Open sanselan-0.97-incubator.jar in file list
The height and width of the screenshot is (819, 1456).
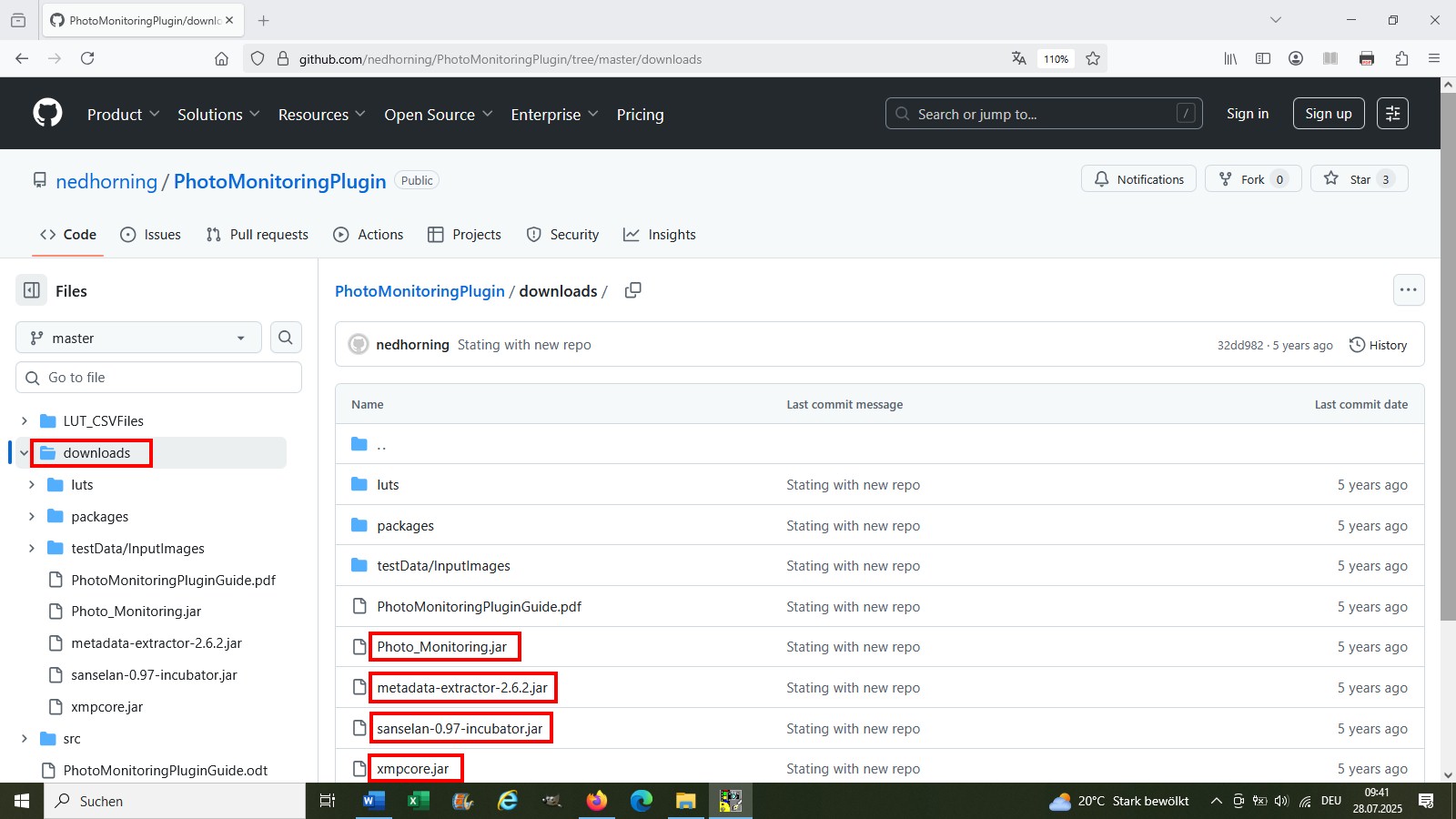pyautogui.click(x=460, y=728)
